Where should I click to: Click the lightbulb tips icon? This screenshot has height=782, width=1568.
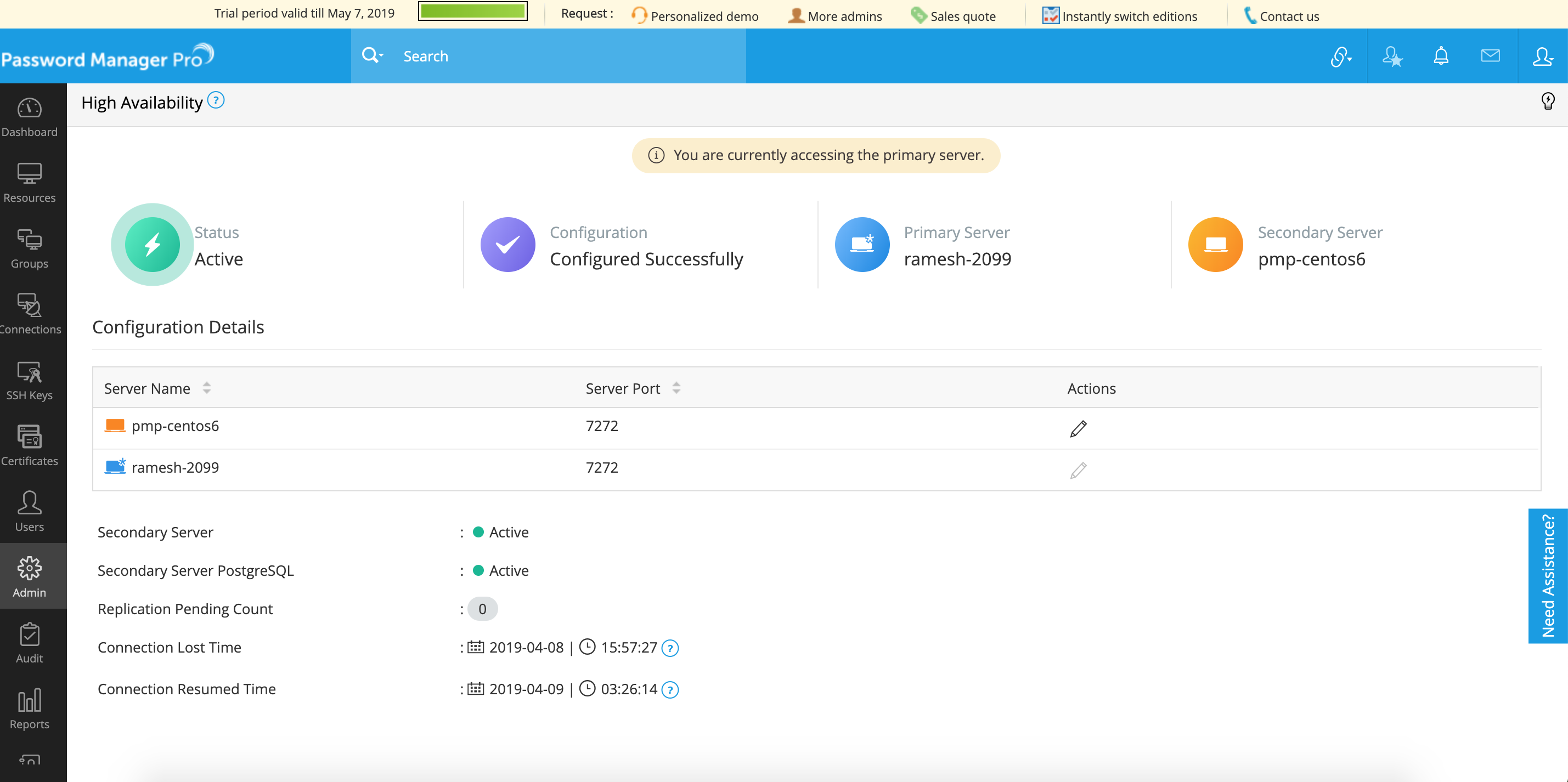(x=1548, y=101)
